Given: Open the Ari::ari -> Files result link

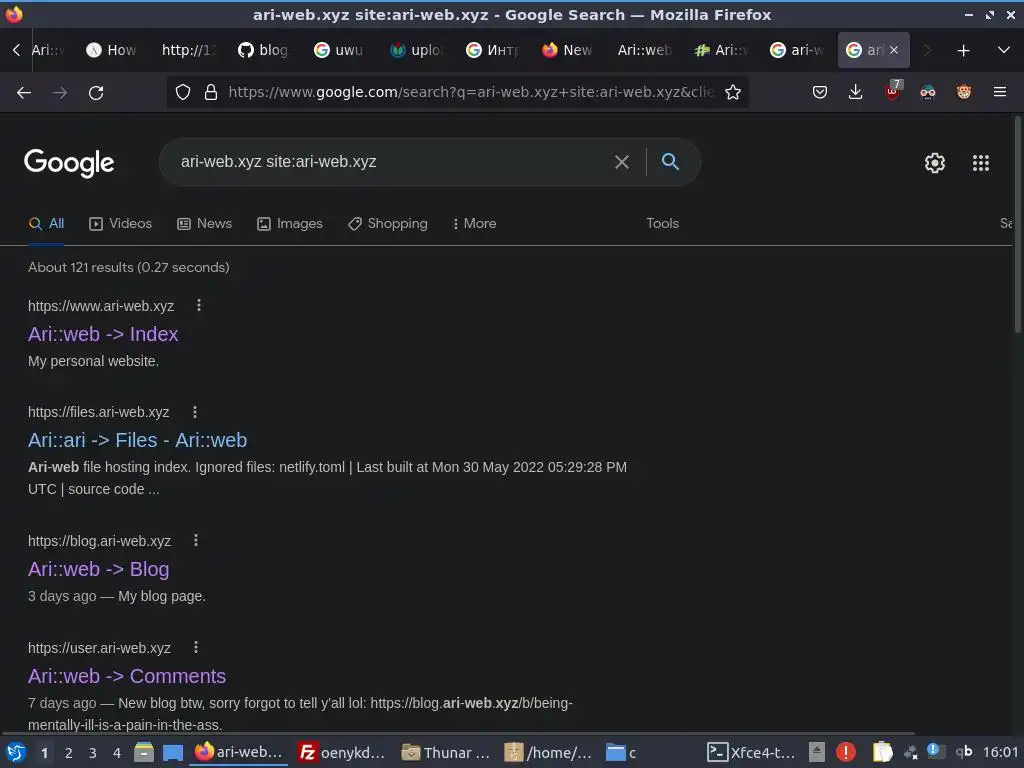Looking at the screenshot, I should [x=137, y=440].
